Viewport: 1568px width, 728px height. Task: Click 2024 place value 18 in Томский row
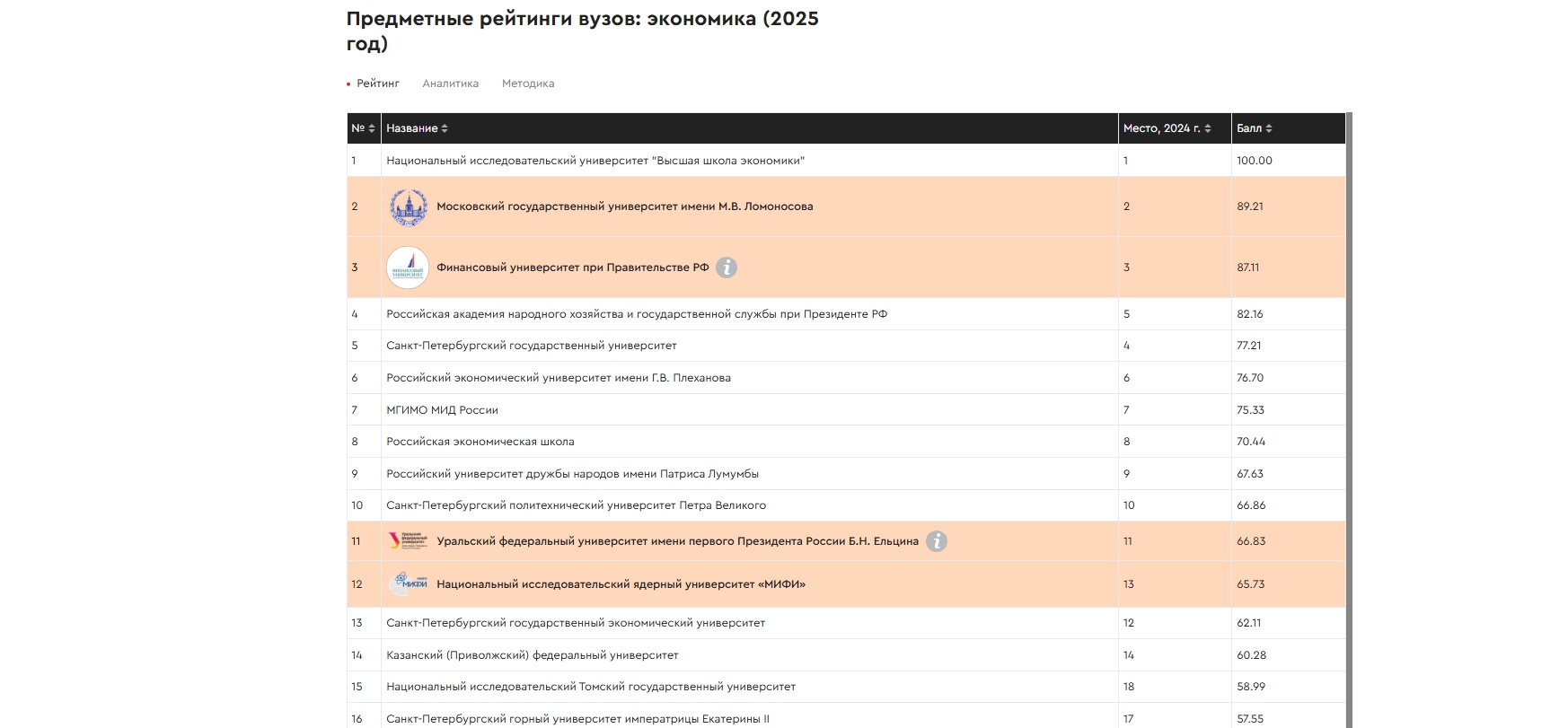click(x=1129, y=687)
